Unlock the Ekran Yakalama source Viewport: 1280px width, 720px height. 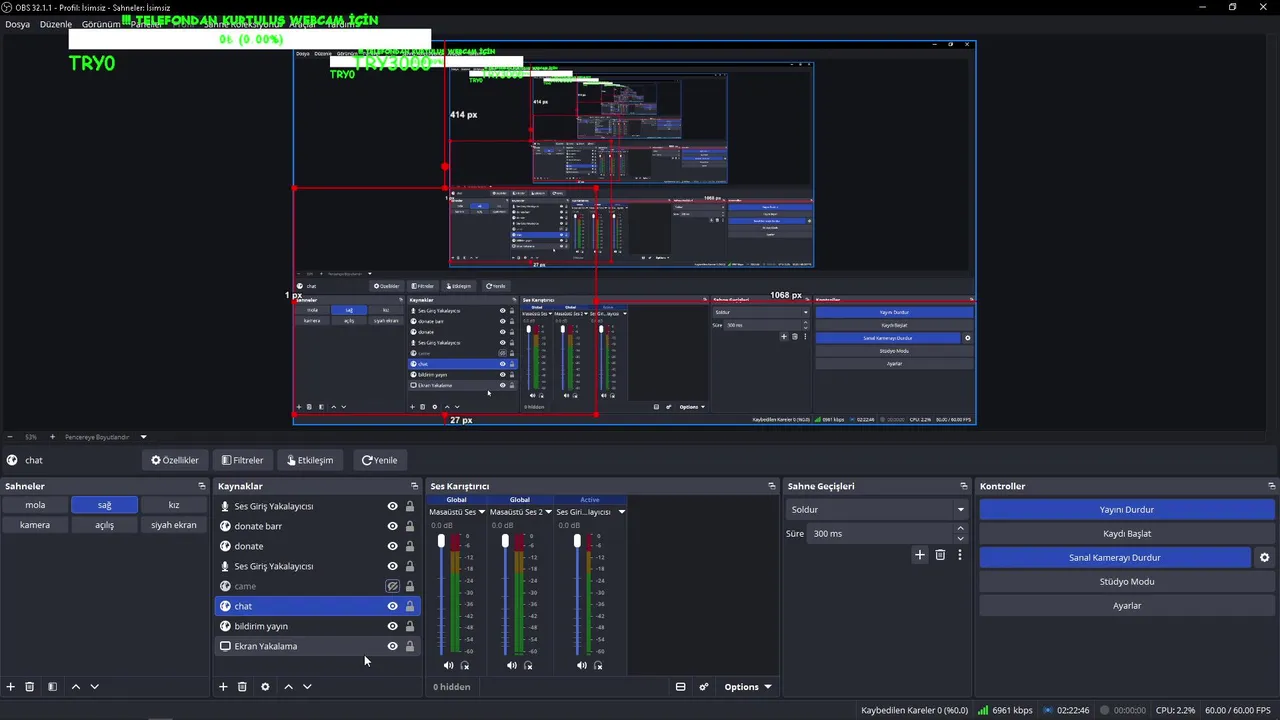coord(410,646)
